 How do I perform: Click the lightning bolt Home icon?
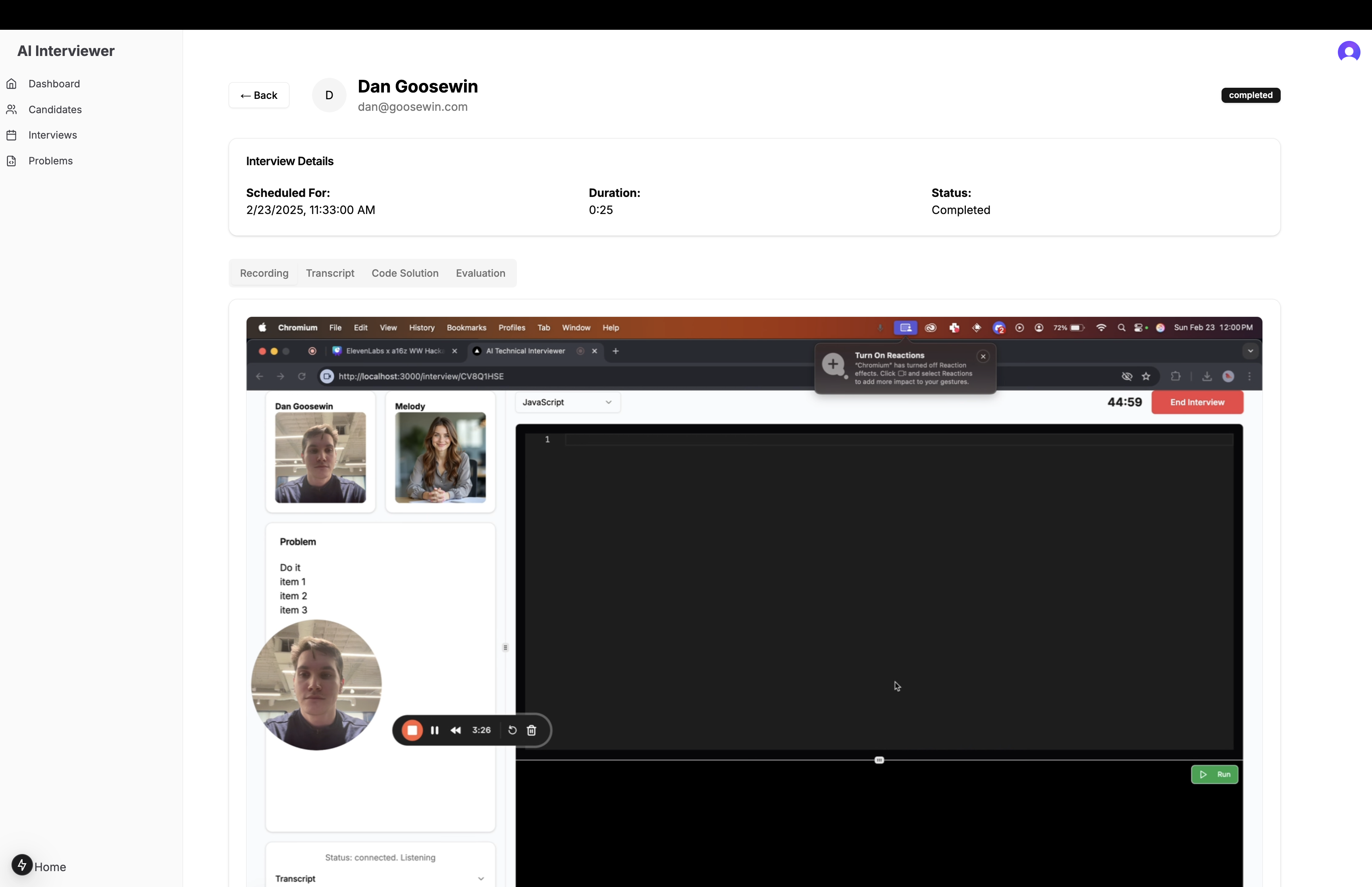pos(22,864)
